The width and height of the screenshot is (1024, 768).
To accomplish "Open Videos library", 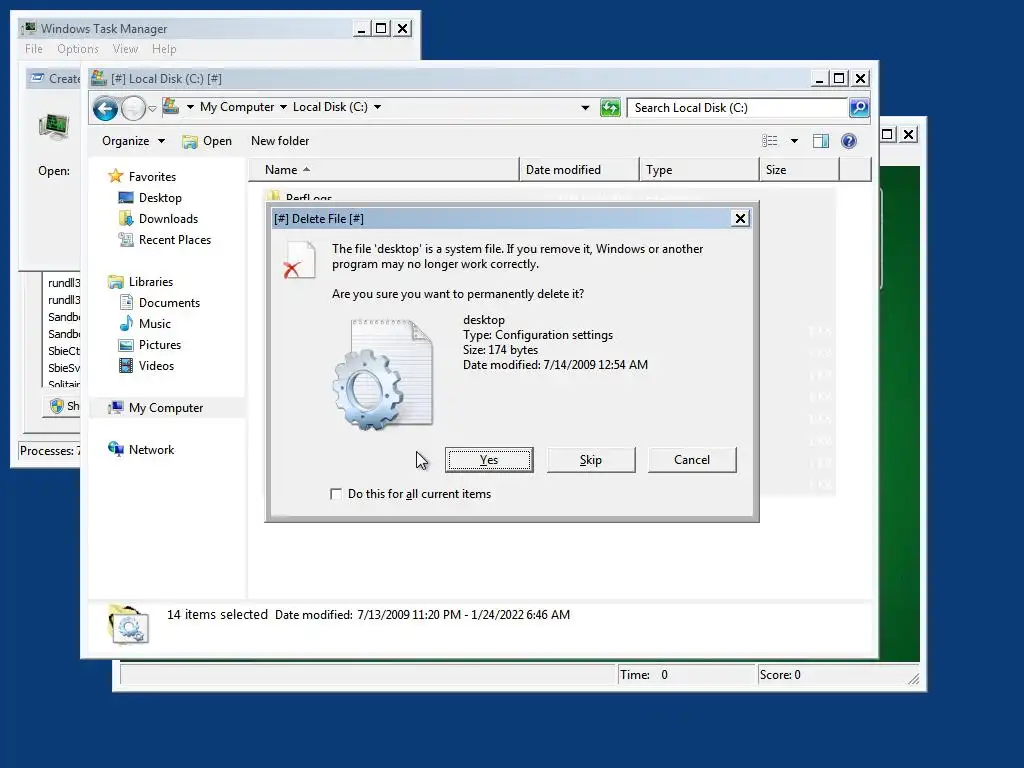I will [x=156, y=366].
